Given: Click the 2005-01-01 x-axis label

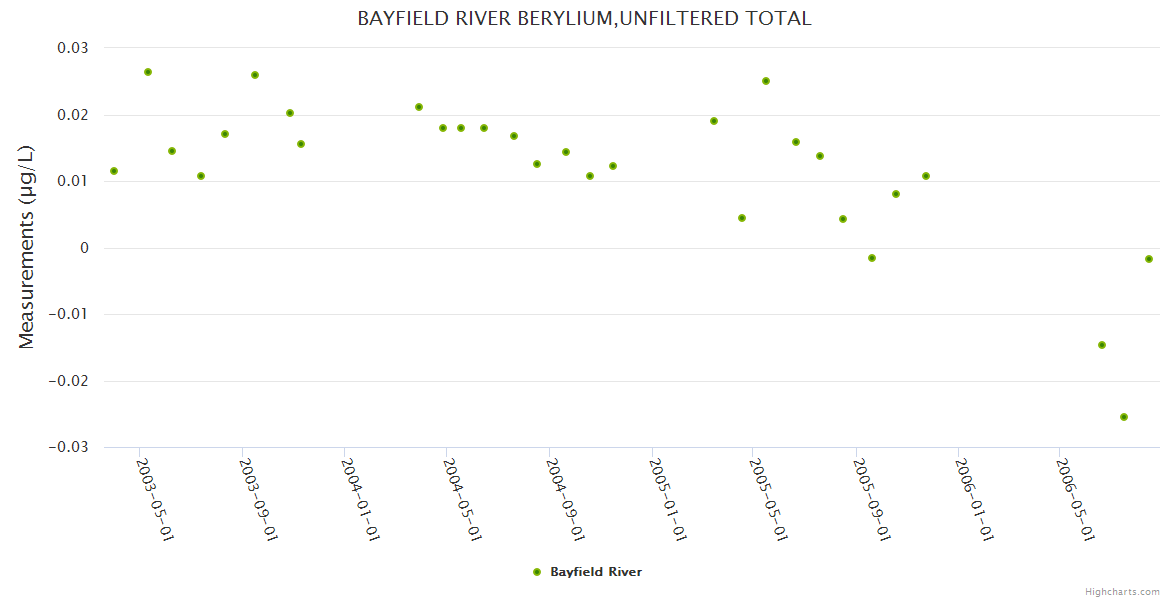Looking at the screenshot, I should point(668,499).
